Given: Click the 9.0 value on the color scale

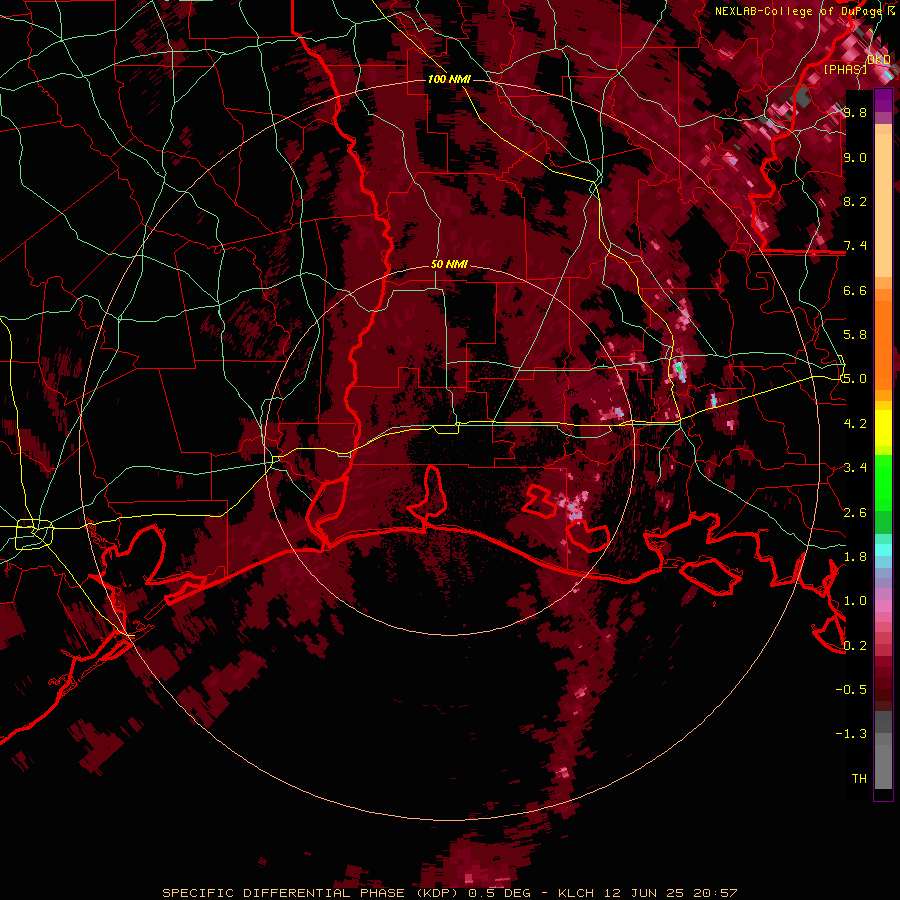Looking at the screenshot, I should pos(855,157).
